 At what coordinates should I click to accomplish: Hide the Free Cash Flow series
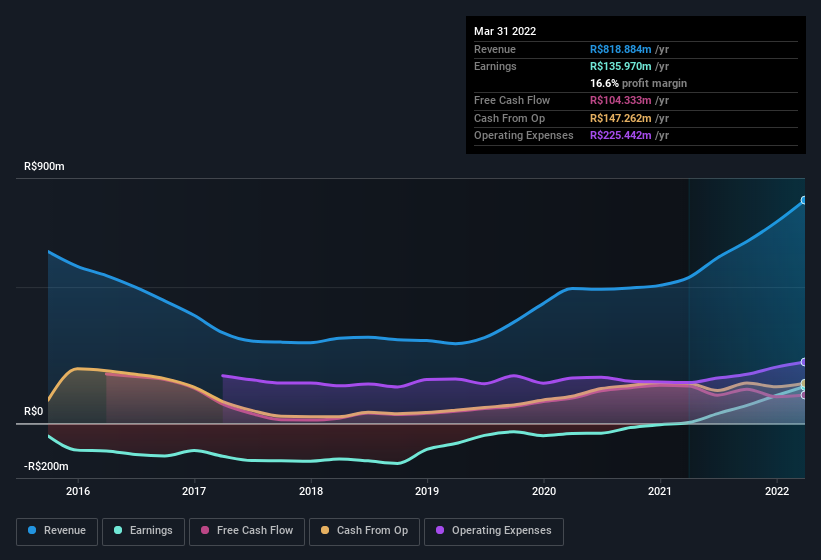(x=247, y=531)
